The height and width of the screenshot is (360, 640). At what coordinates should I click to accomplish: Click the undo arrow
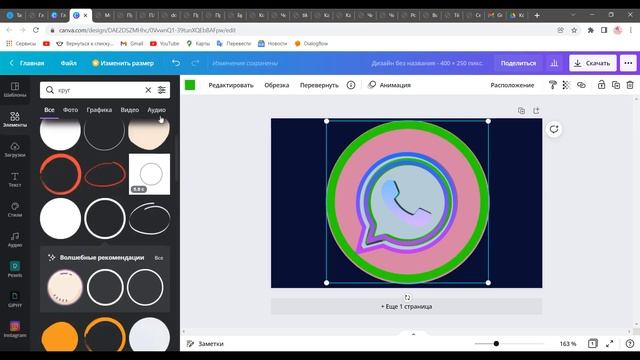pos(176,63)
